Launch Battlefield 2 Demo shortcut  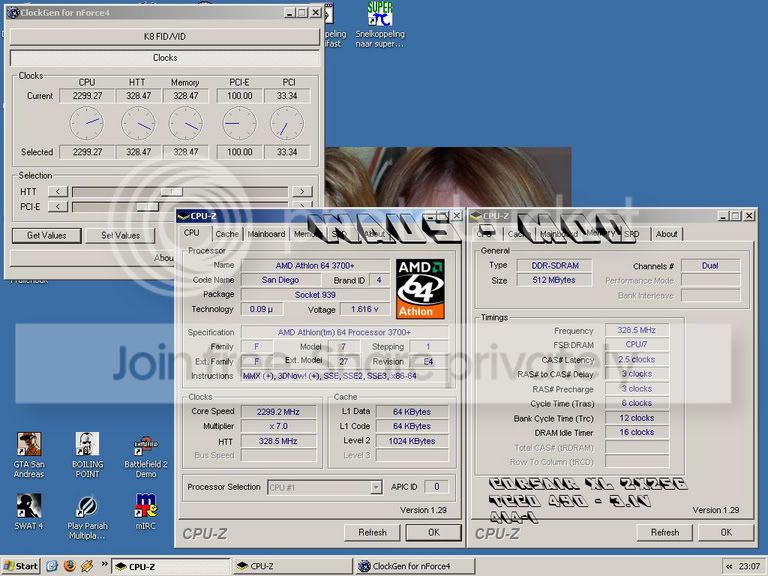click(x=145, y=456)
